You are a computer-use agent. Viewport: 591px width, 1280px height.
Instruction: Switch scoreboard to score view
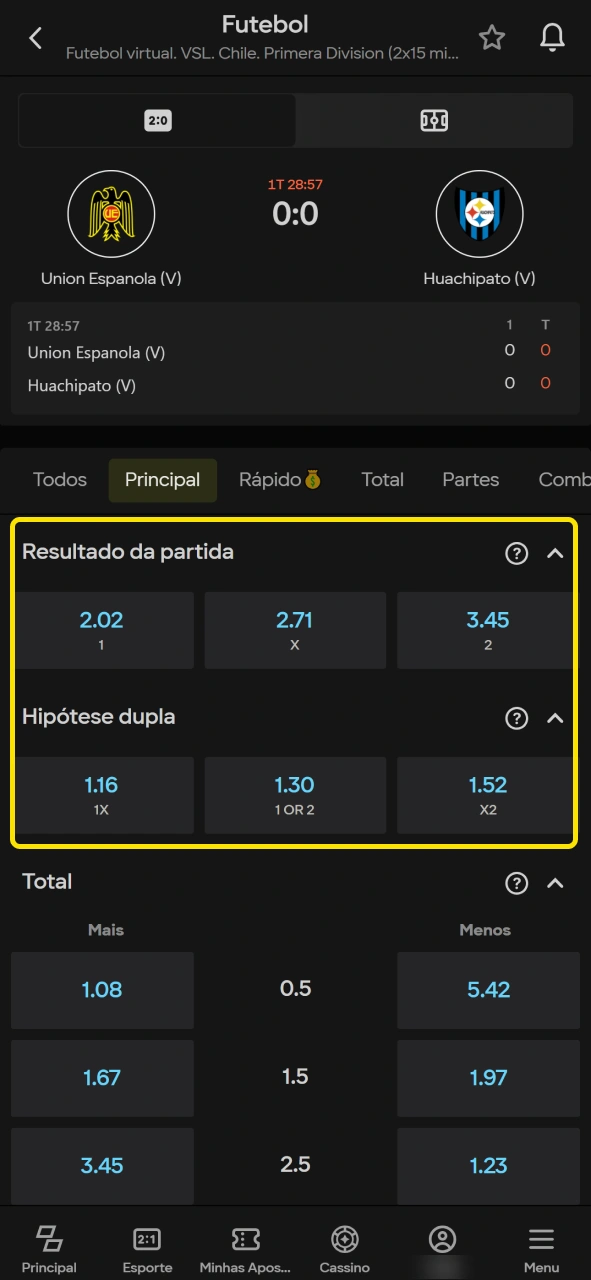coord(157,120)
